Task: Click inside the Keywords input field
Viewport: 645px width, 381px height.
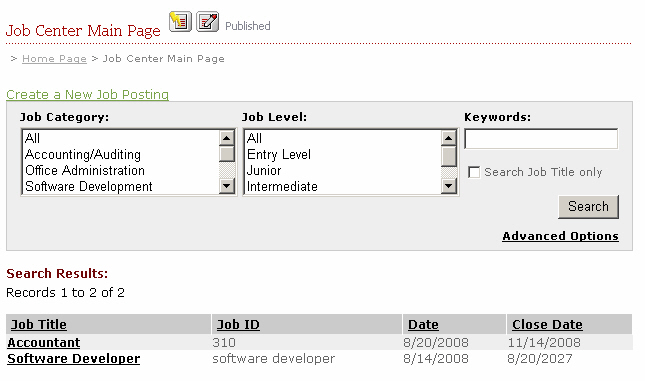Action: click(x=541, y=139)
